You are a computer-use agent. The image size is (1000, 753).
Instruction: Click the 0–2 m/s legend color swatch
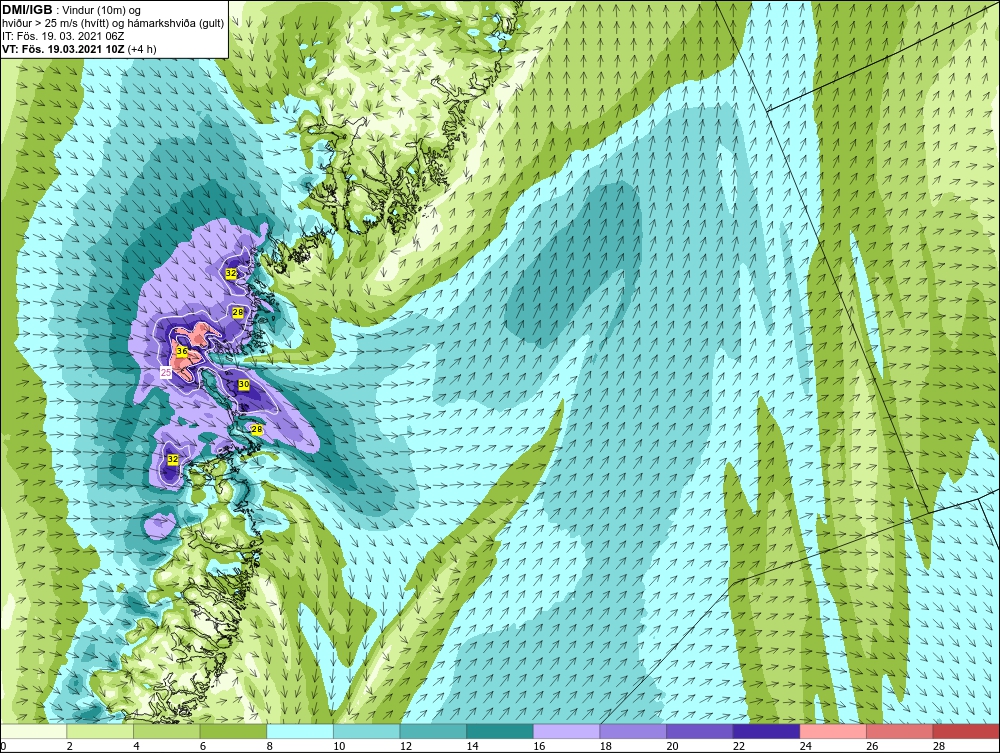[x=34, y=731]
